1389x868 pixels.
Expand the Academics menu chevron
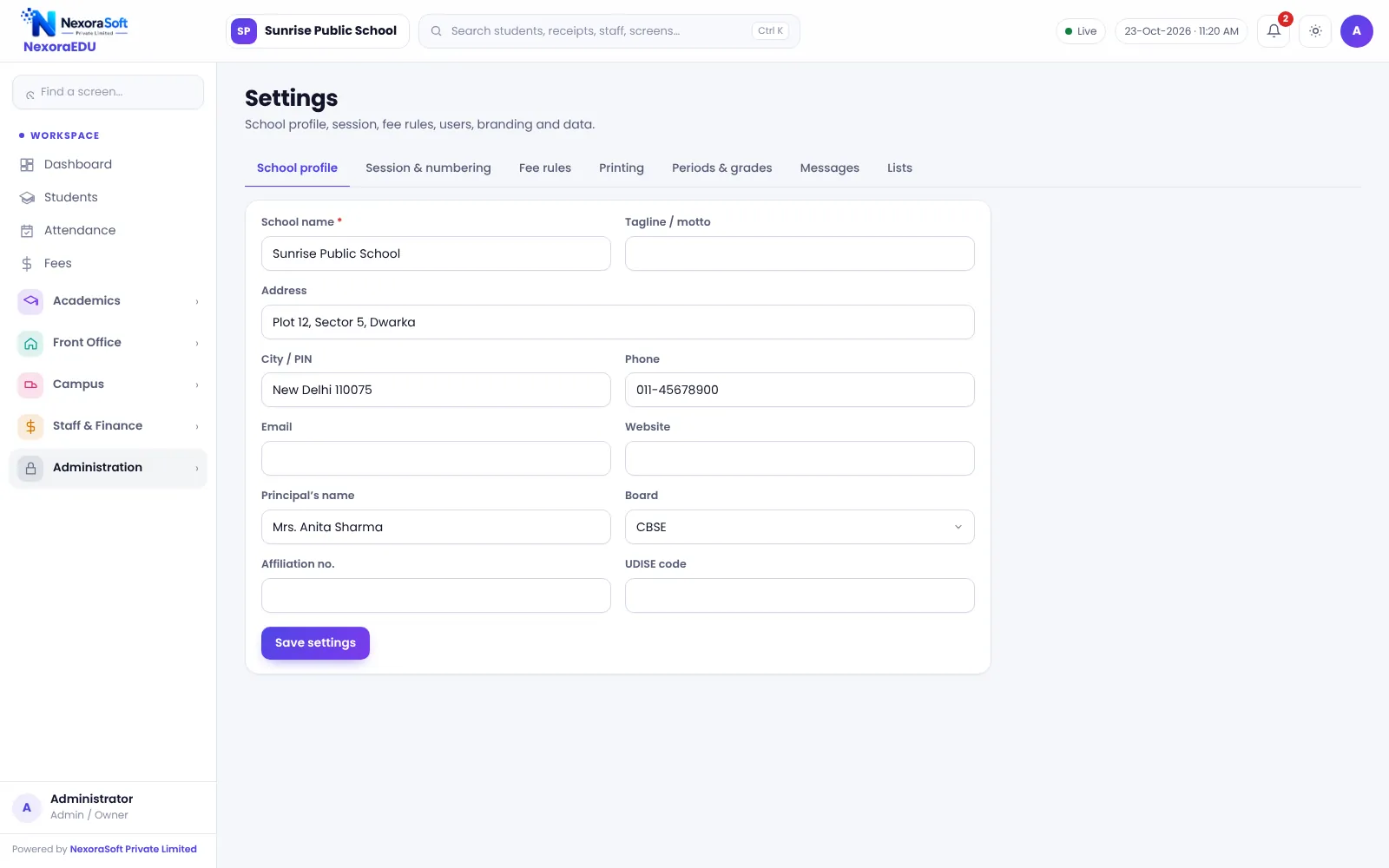197,302
